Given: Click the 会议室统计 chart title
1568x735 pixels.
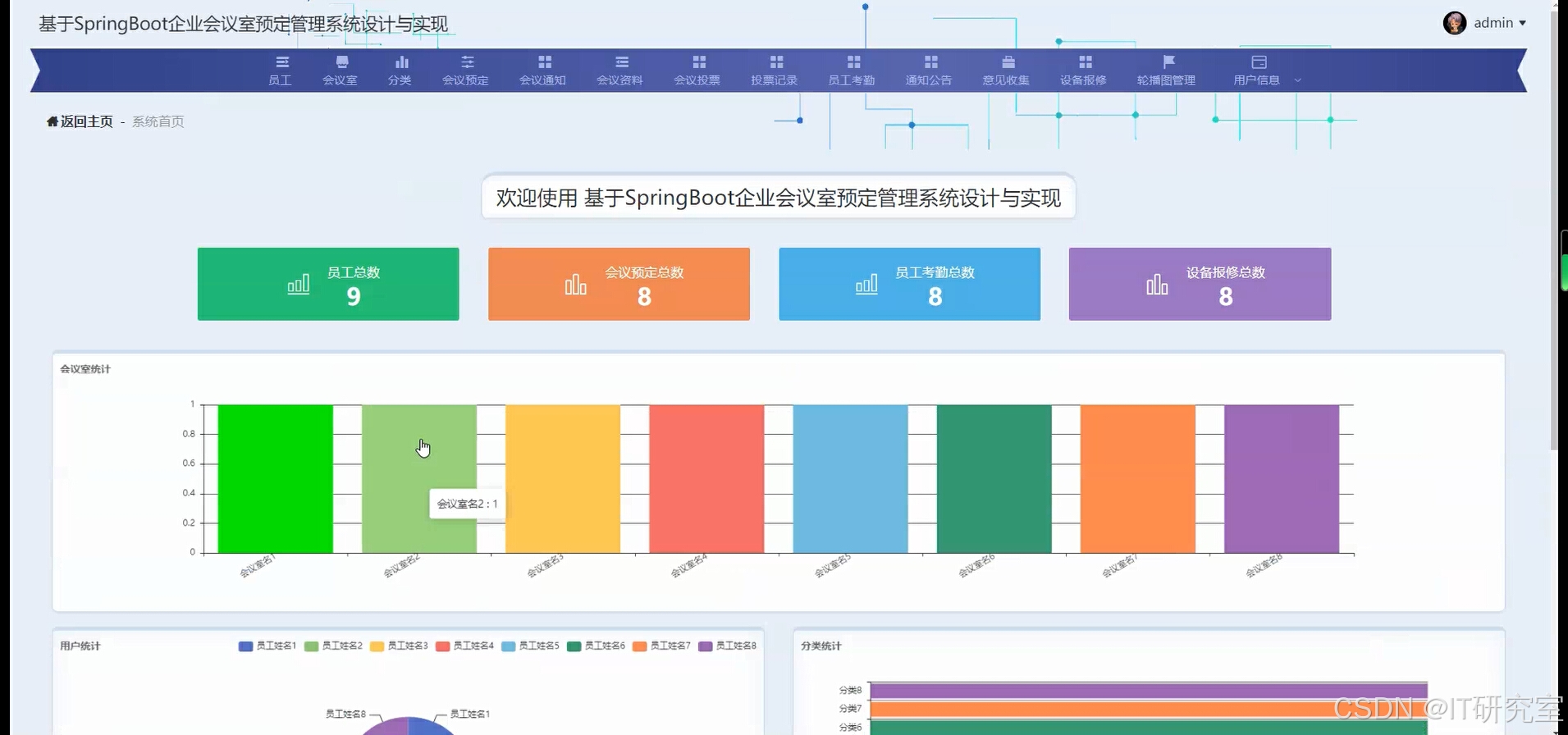Looking at the screenshot, I should click(85, 369).
